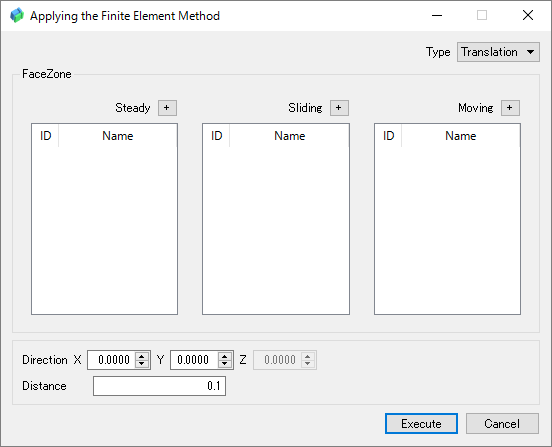This screenshot has width=552, height=447.
Task: Select the ID column header in Moving list
Action: pyautogui.click(x=388, y=136)
